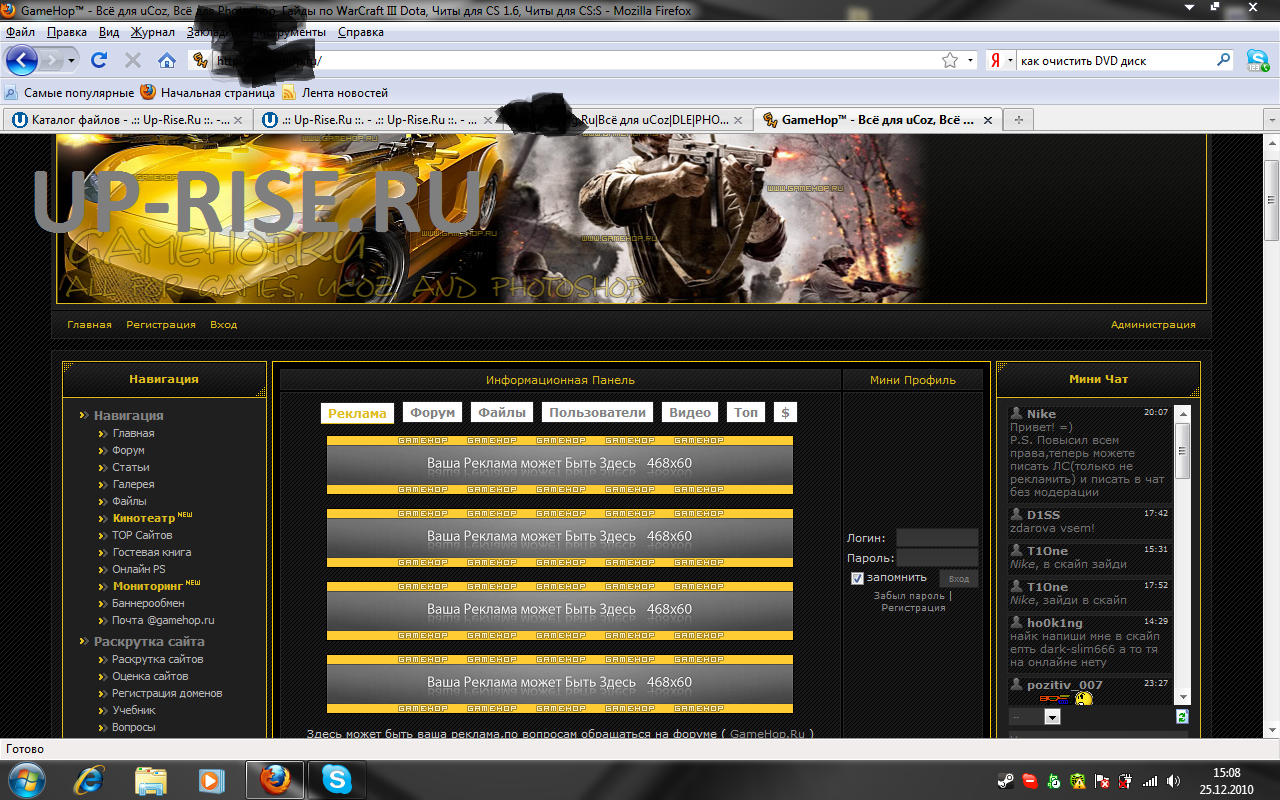Go back with the Firefox back arrow
Viewport: 1280px width, 800px height.
(22, 60)
